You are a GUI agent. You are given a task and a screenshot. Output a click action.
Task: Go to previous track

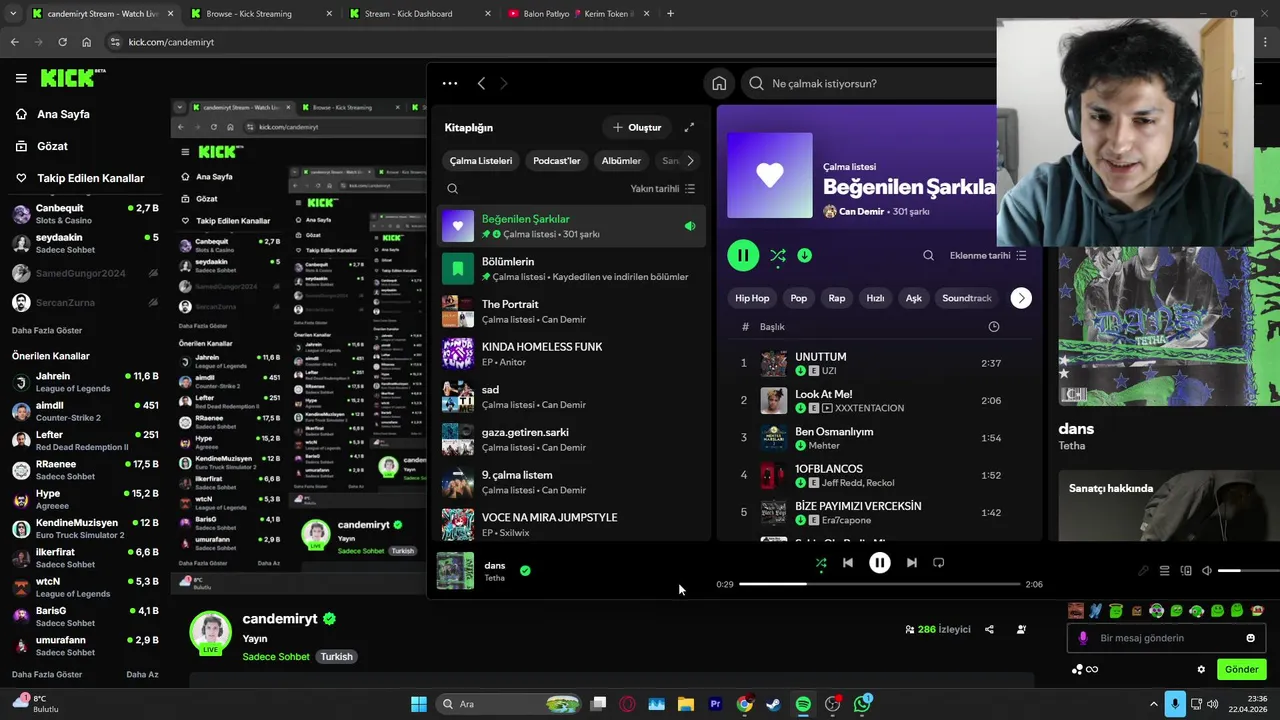click(848, 563)
